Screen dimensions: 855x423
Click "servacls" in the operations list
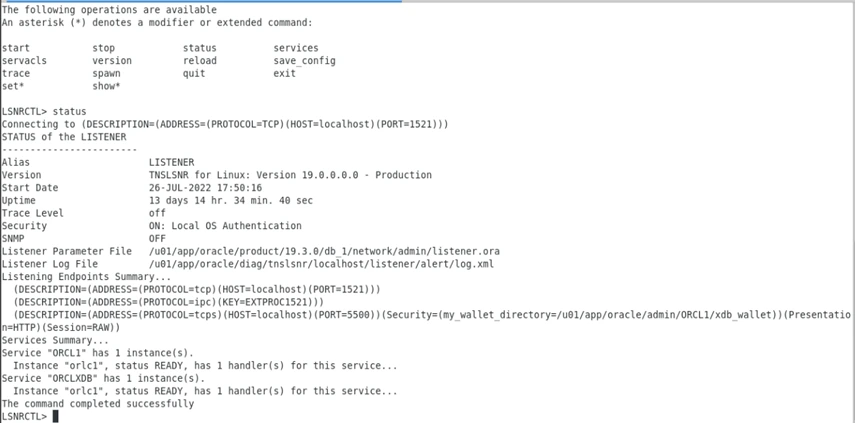tap(24, 61)
